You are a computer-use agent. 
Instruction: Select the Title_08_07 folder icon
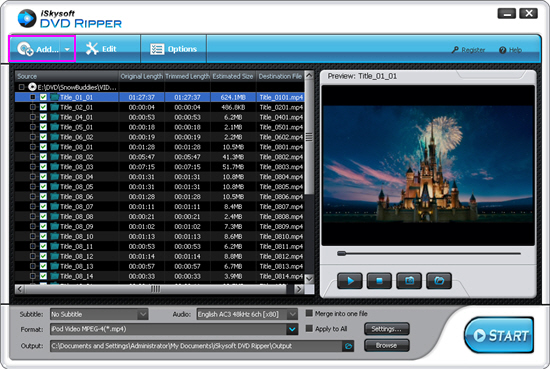coord(54,206)
